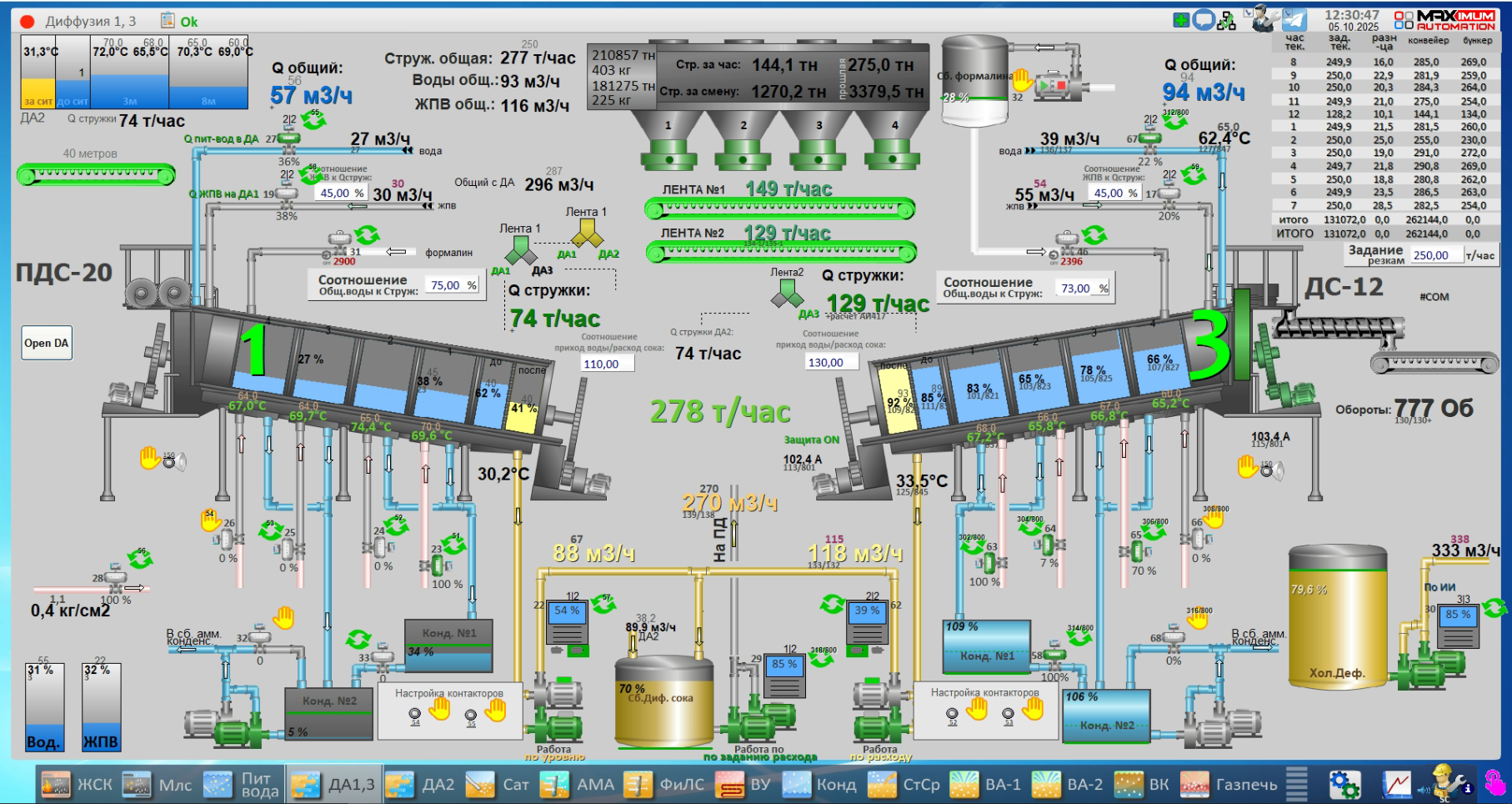Click the Защита ON label

810,440
